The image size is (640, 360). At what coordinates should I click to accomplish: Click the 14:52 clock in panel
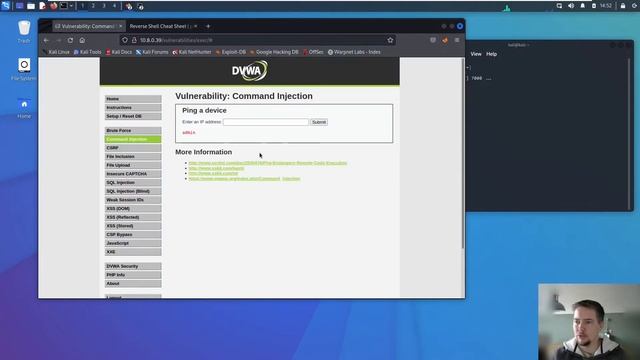pyautogui.click(x=606, y=6)
